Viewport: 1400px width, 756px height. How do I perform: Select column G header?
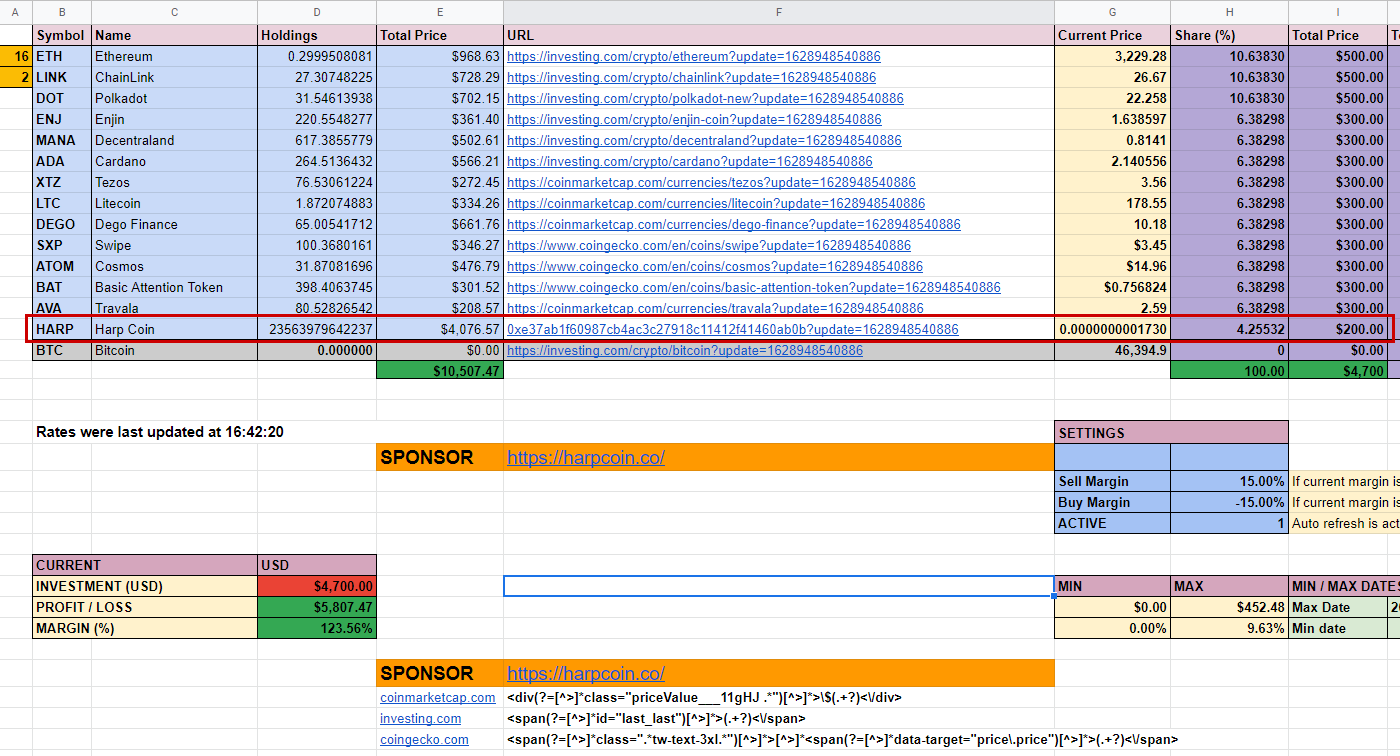[1113, 12]
